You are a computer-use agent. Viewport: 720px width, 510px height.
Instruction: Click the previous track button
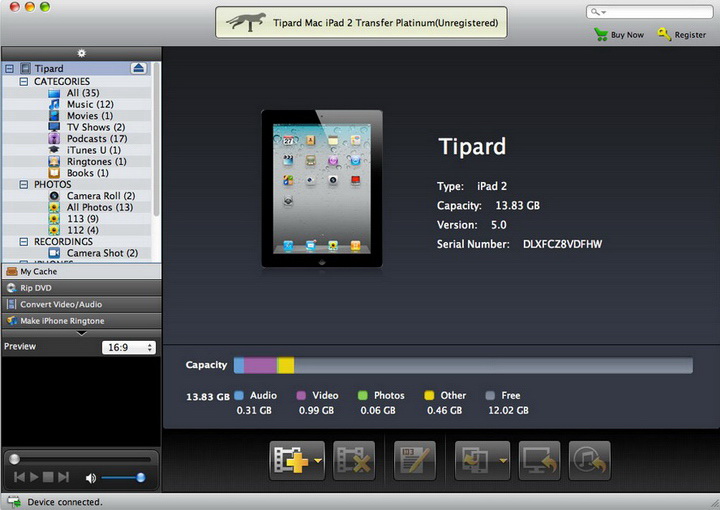(19, 477)
